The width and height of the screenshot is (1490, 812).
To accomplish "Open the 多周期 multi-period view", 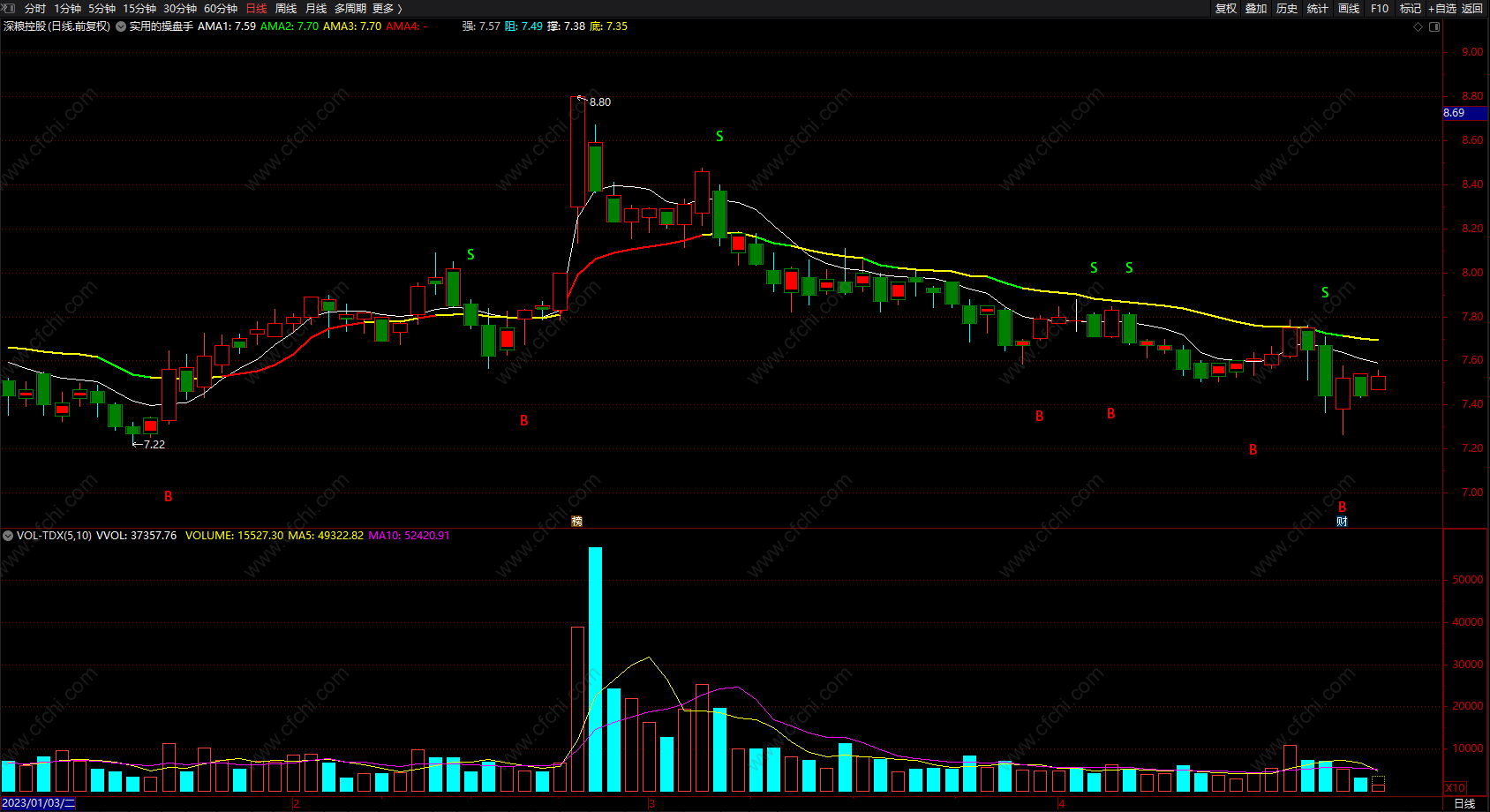I will pos(350,8).
